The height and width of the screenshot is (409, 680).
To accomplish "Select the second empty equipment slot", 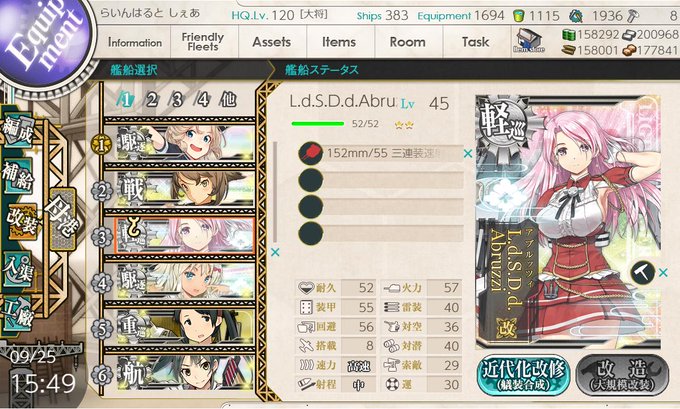I will [381, 206].
